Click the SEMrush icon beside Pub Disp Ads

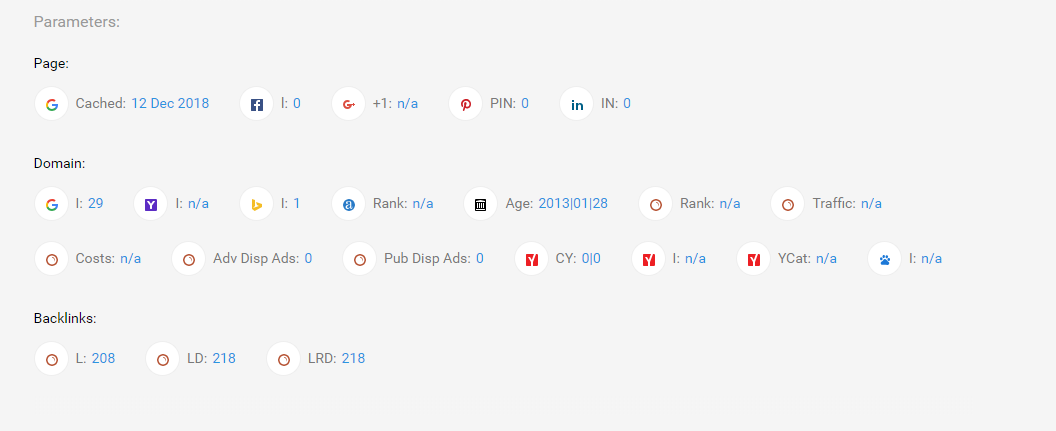pyautogui.click(x=360, y=259)
